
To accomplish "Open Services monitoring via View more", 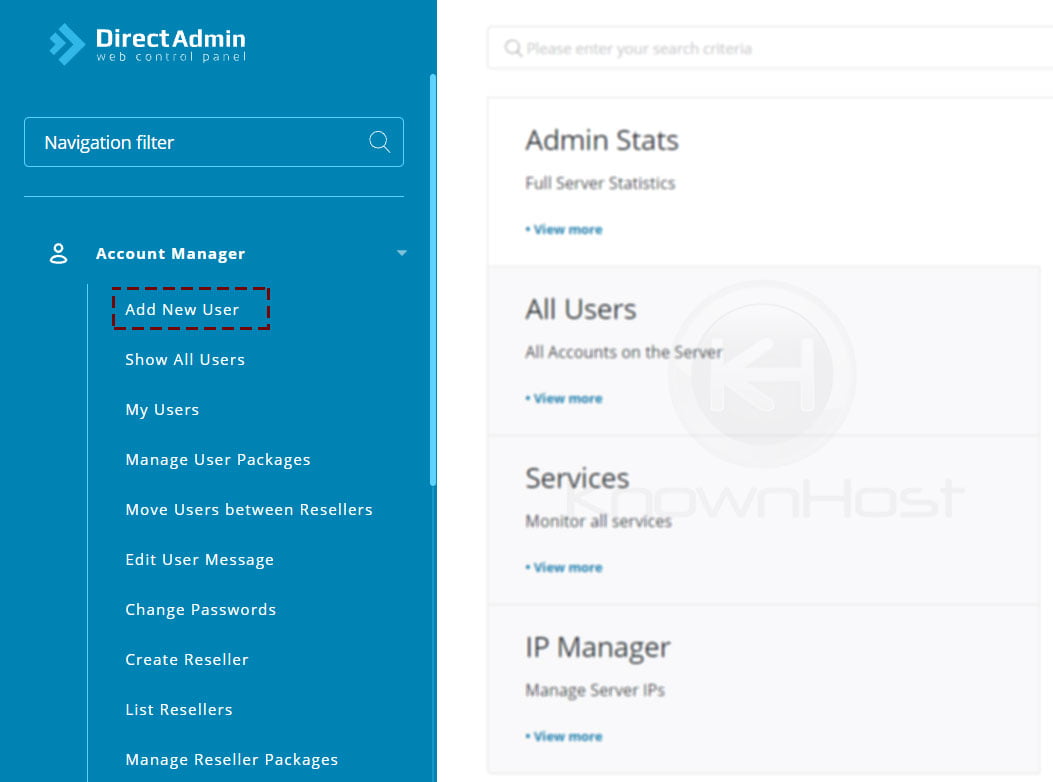I will pos(565,567).
